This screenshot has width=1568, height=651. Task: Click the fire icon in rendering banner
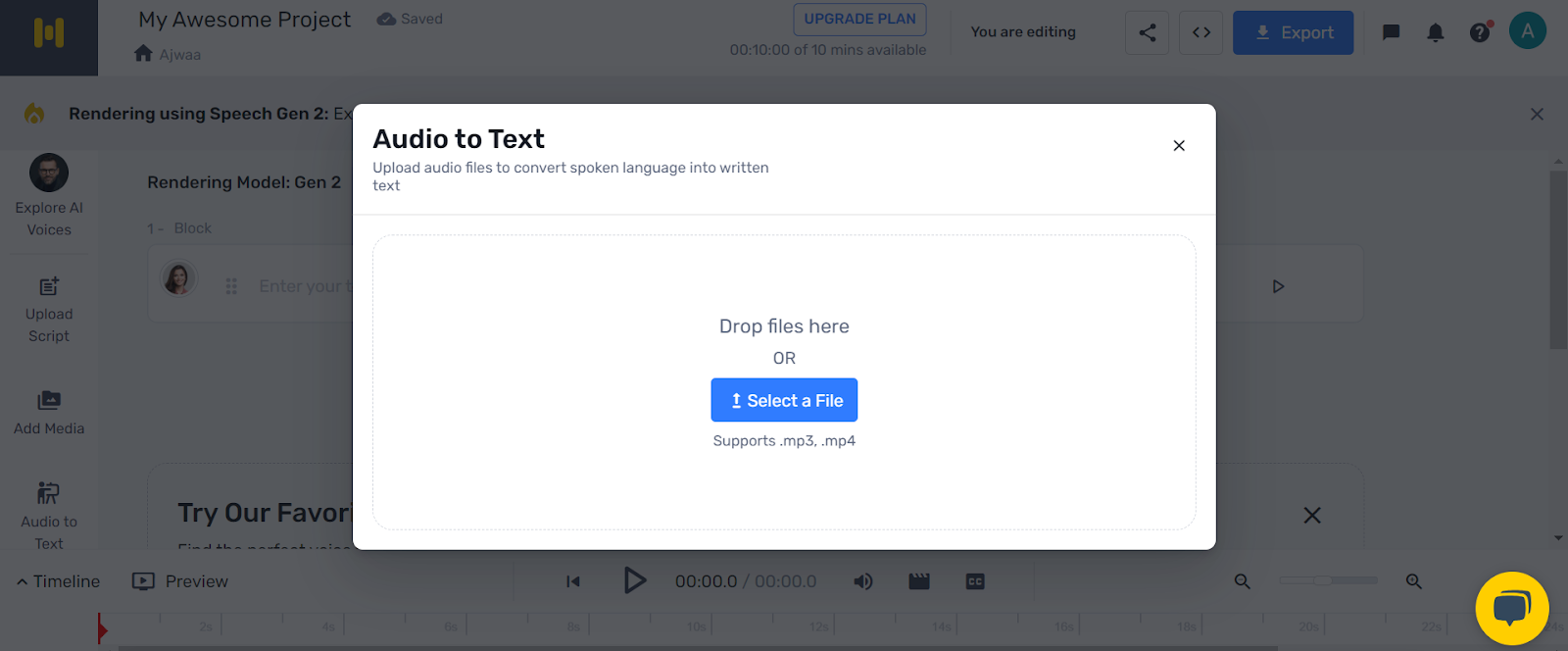click(x=34, y=114)
